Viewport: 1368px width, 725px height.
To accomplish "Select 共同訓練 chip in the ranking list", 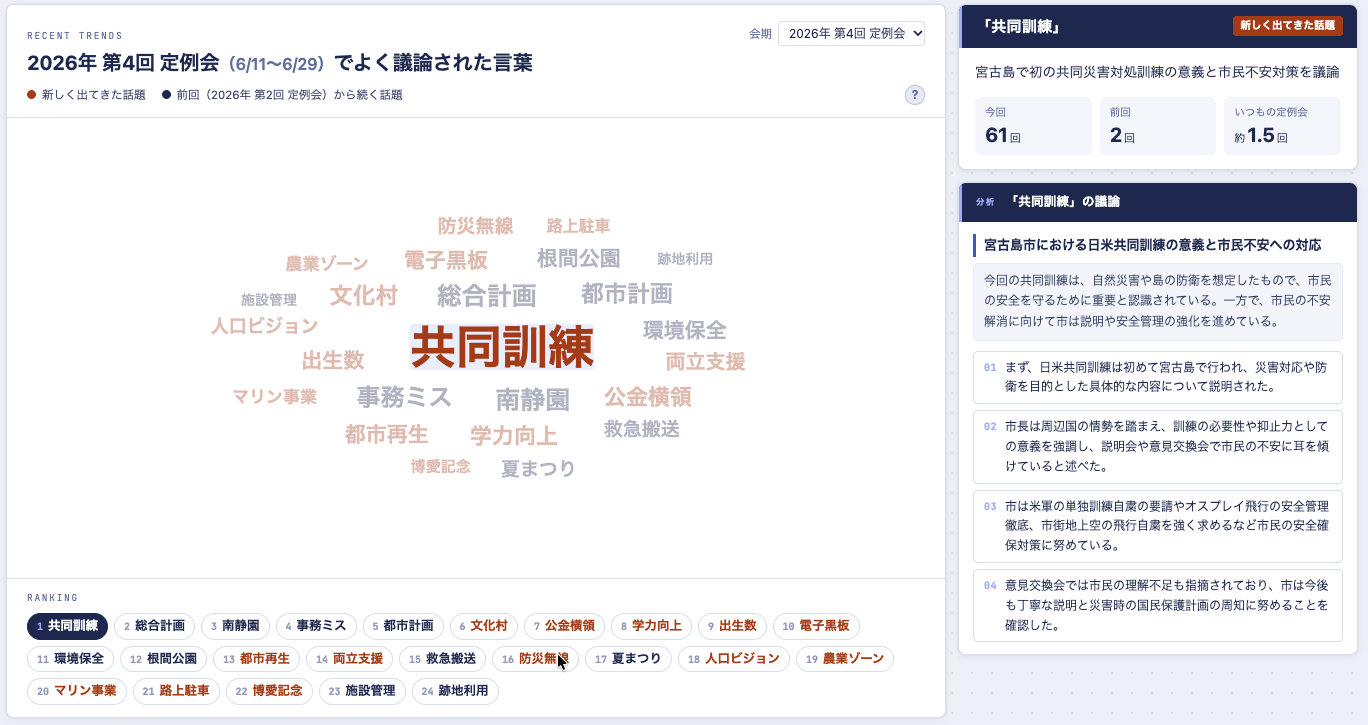I will pos(67,626).
